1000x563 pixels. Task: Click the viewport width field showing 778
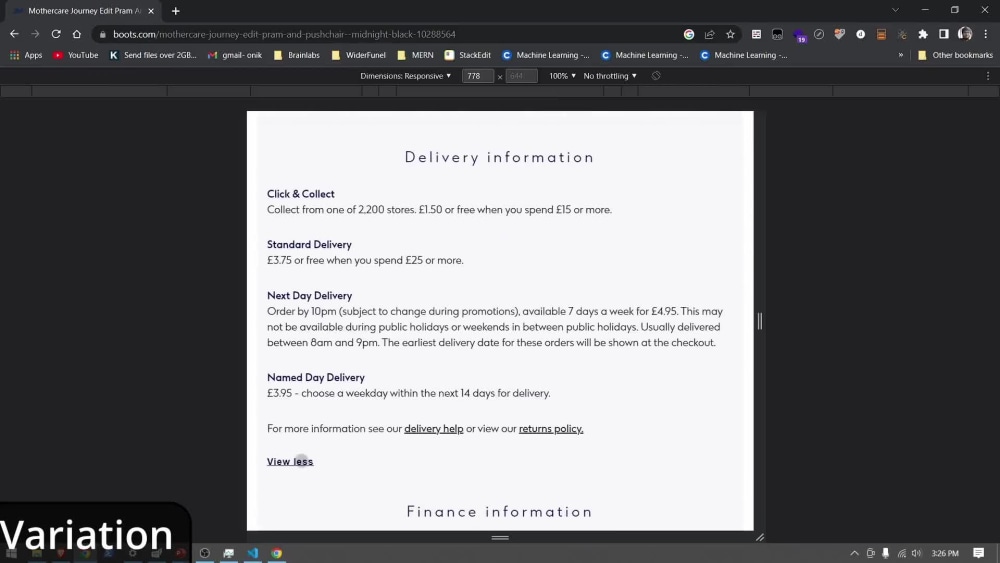coord(478,76)
